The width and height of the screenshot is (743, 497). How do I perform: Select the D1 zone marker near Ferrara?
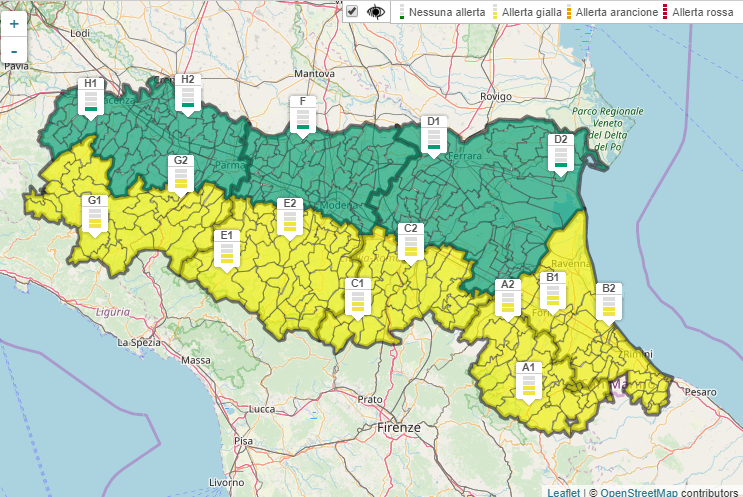[433, 134]
